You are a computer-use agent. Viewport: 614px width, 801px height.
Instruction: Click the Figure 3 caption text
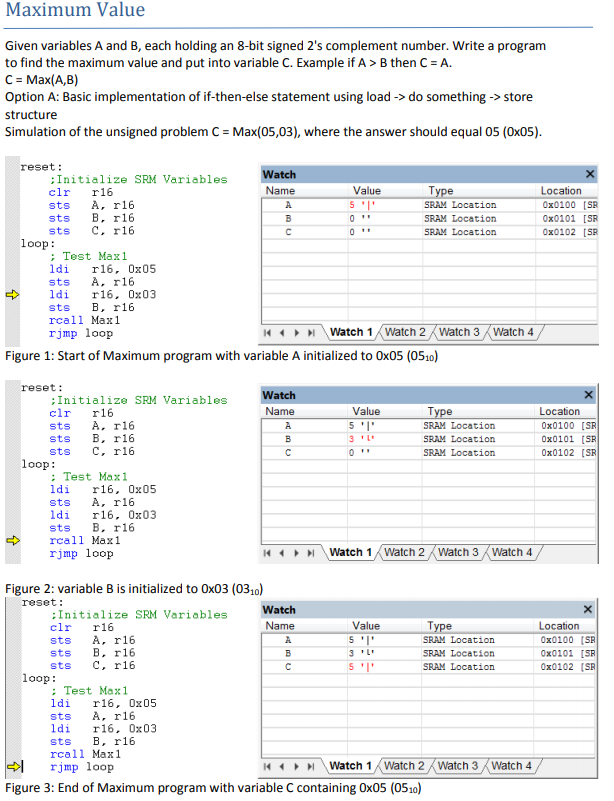(213, 788)
